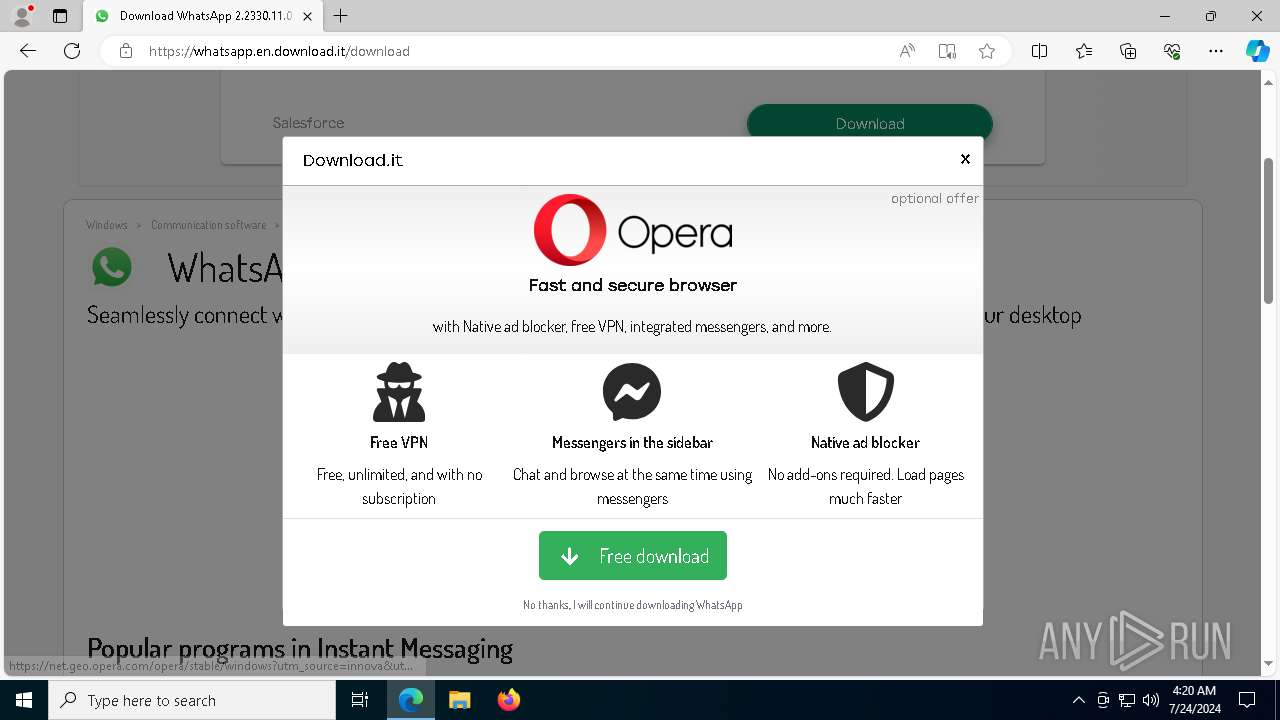The height and width of the screenshot is (720, 1280).
Task: Open network status tray icon
Action: [x=1127, y=700]
